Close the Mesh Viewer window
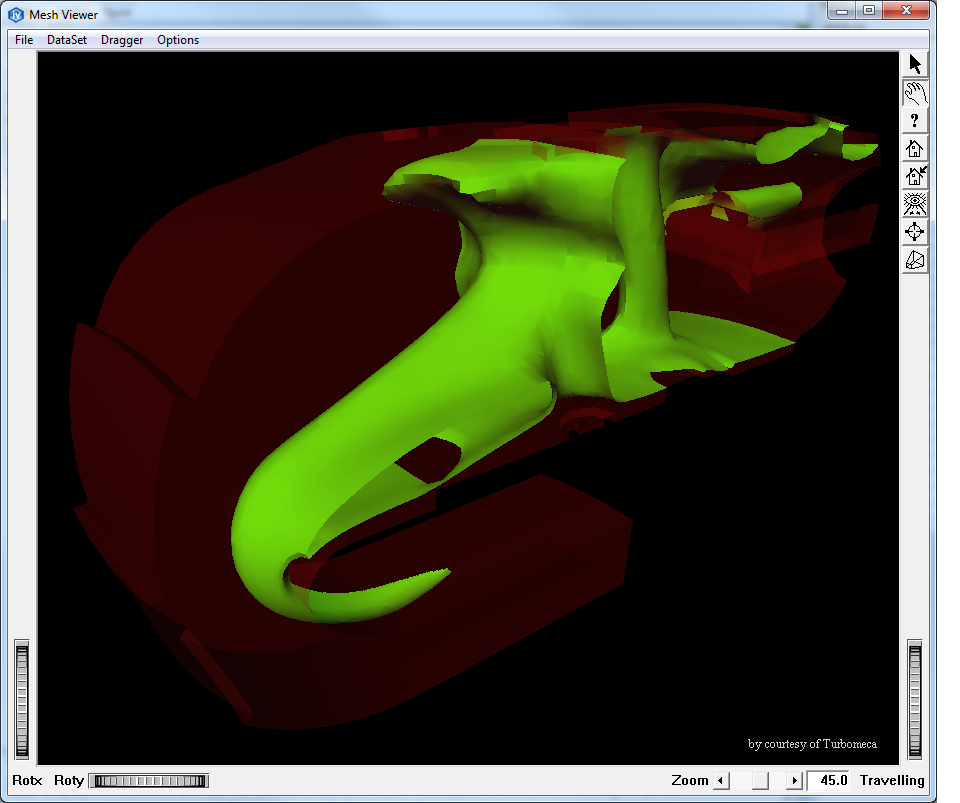Image resolution: width=960 pixels, height=803 pixels. click(x=906, y=10)
